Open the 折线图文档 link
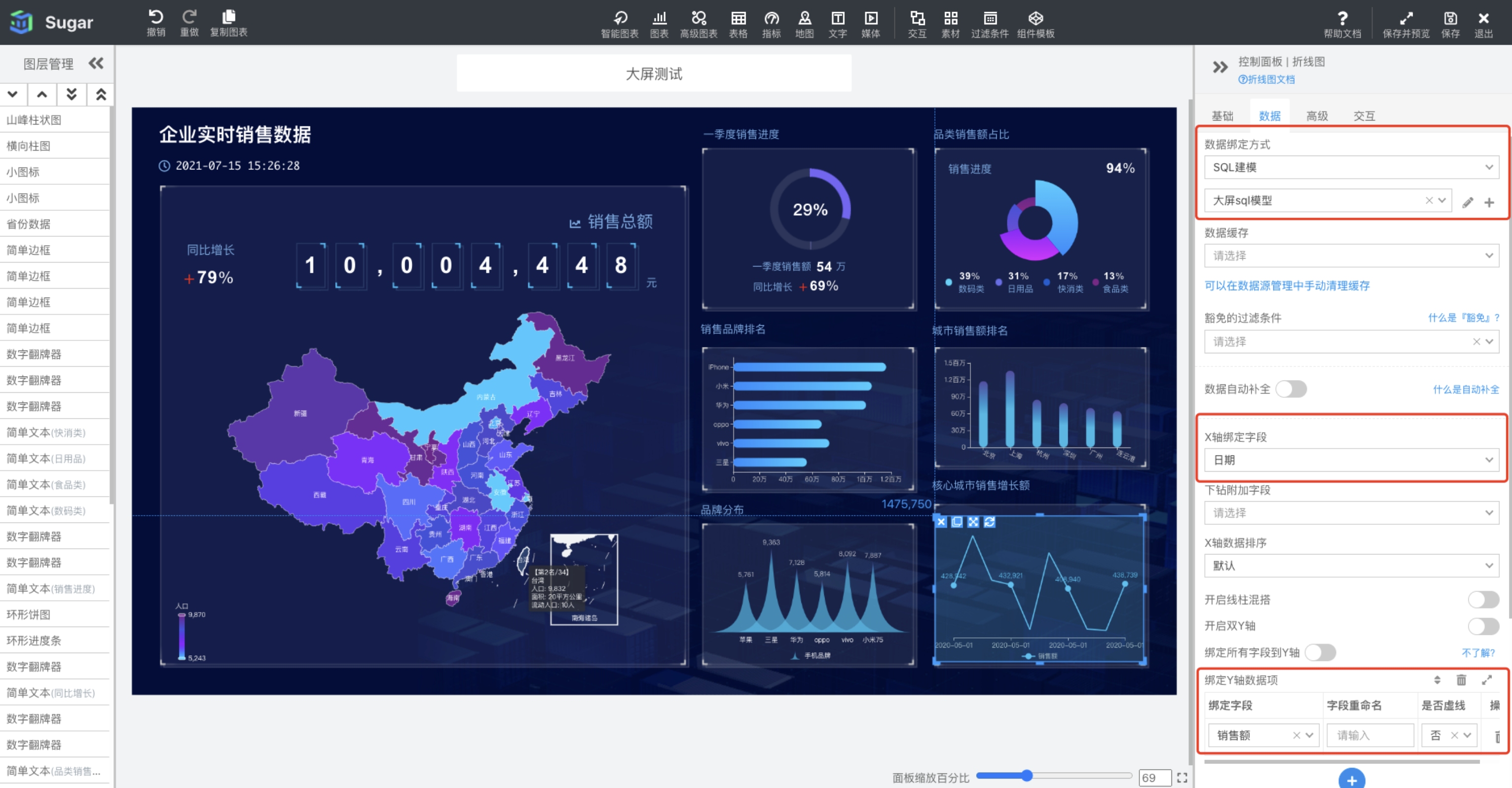This screenshot has height=788, width=1512. (1267, 79)
